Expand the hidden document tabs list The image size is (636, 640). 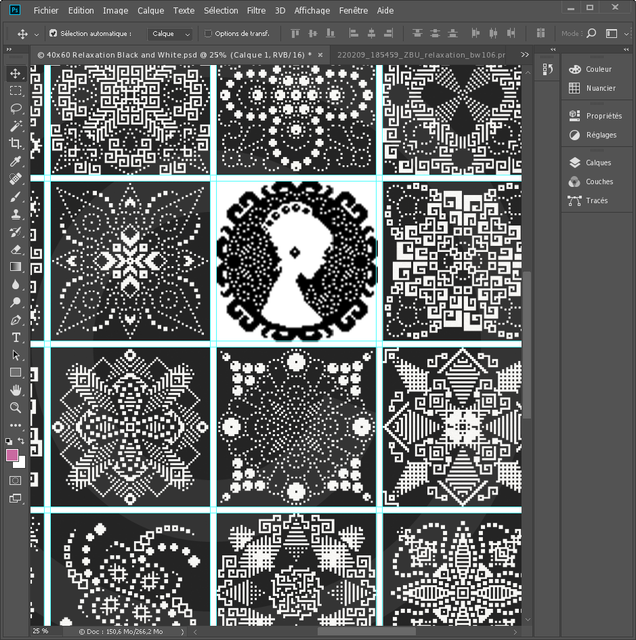[x=525, y=55]
